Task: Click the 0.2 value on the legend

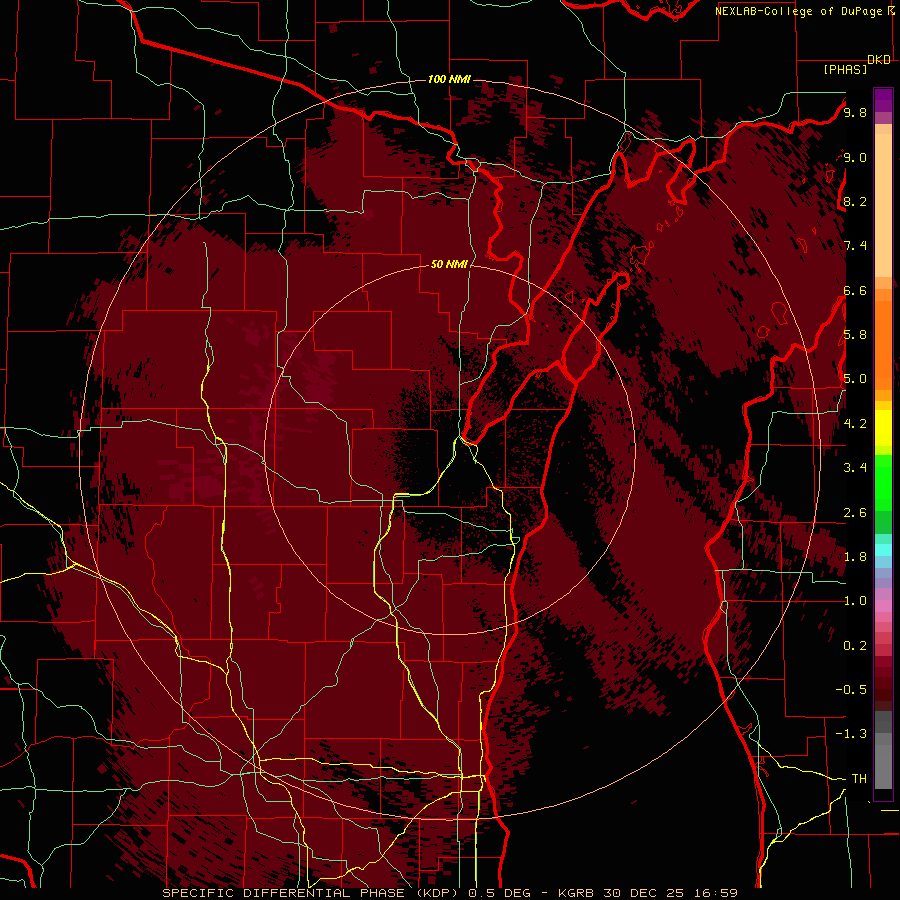Action: [855, 646]
